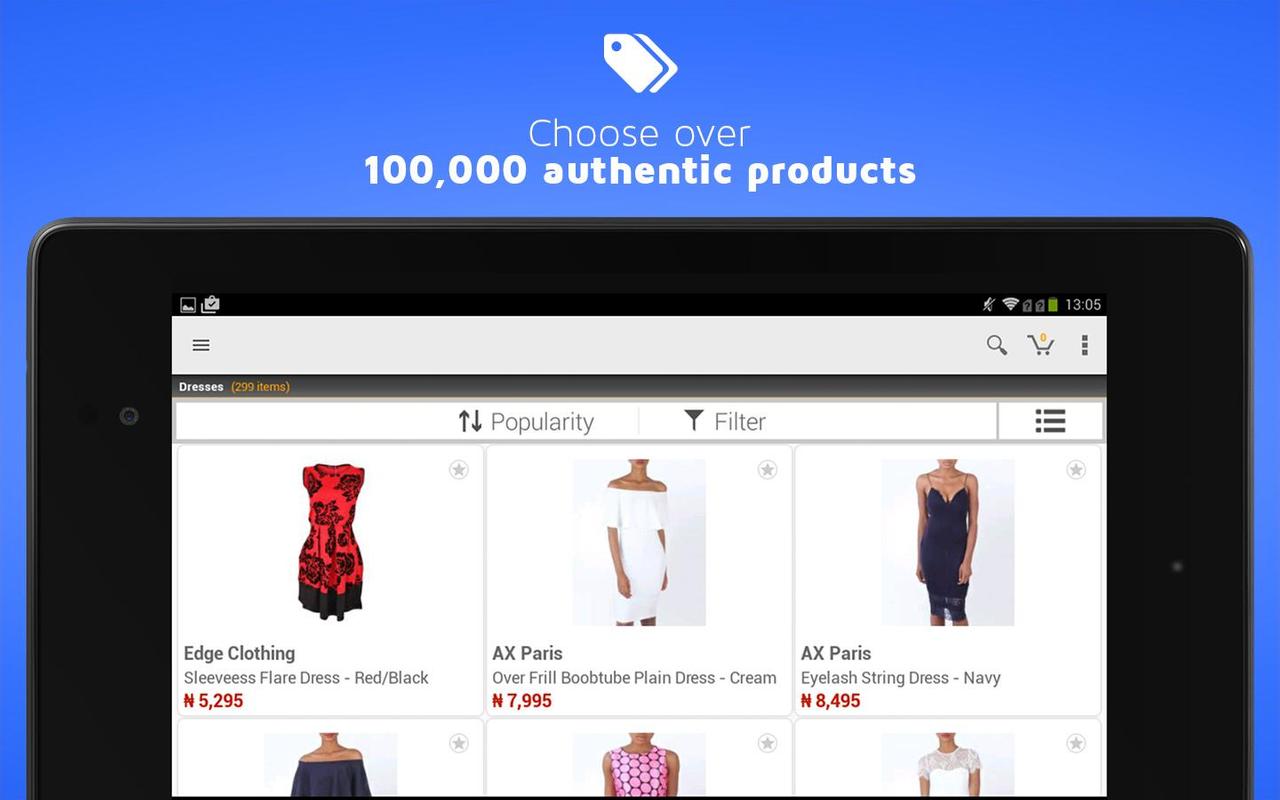Open the hamburger navigation menu
This screenshot has width=1280, height=800.
point(201,345)
